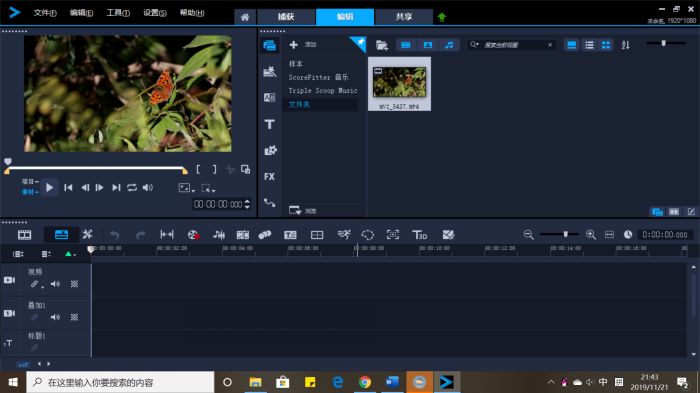Open the customize toolbar tools icon
The width and height of the screenshot is (700, 393).
88,234
